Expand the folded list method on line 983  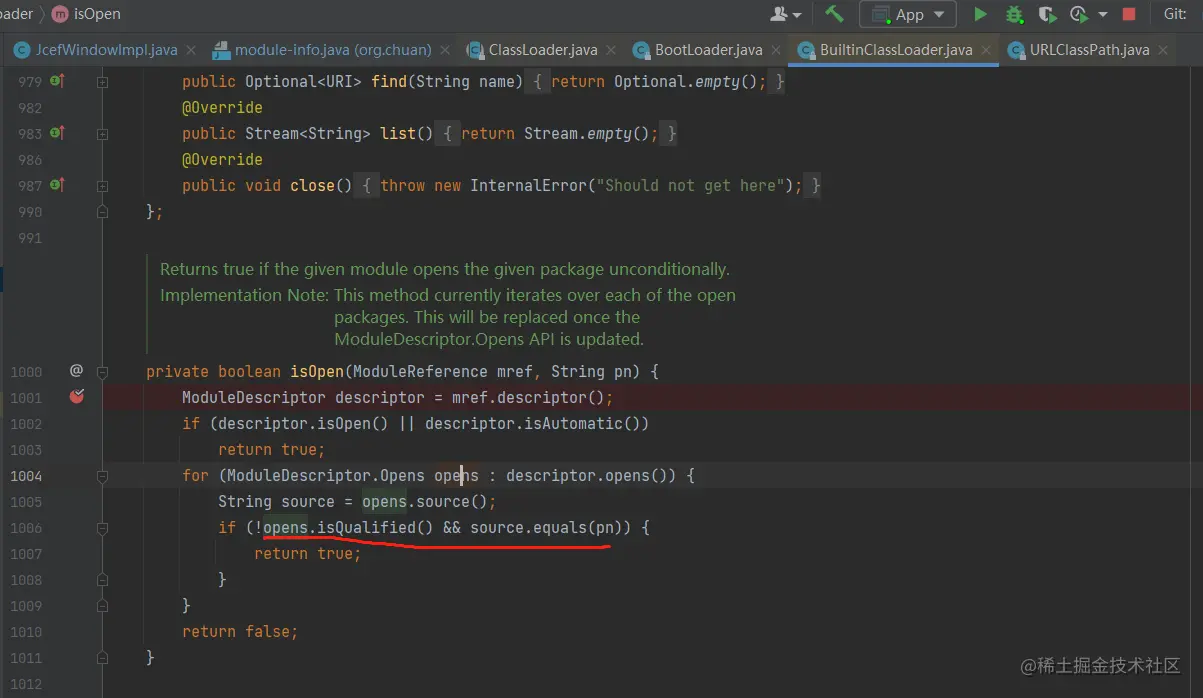pyautogui.click(x=102, y=133)
